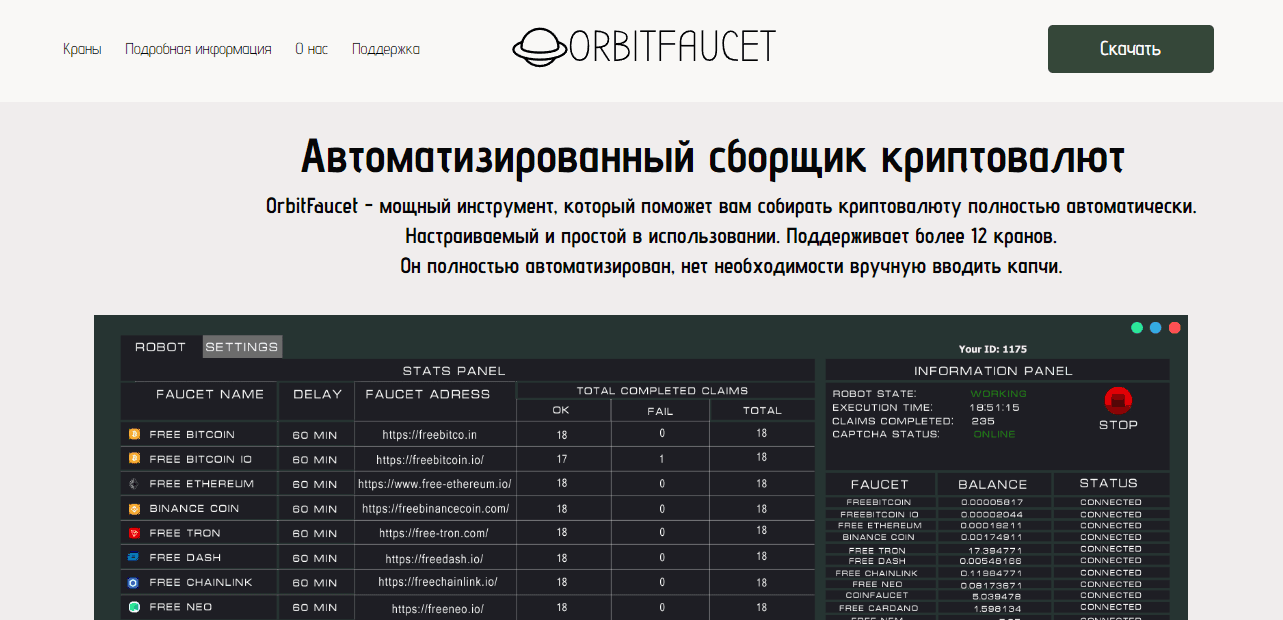The height and width of the screenshot is (620, 1283).
Task: Open the ROBOT tab
Action: point(160,347)
